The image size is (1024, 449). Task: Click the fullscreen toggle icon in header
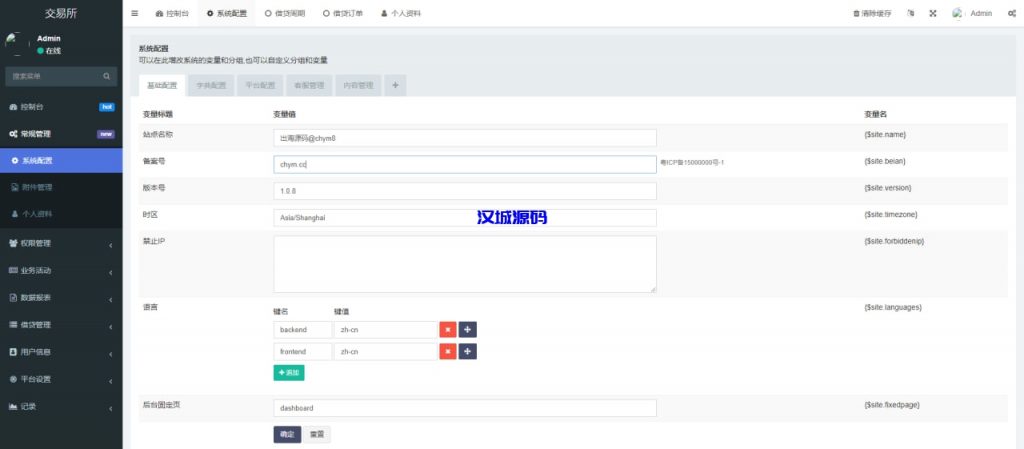pyautogui.click(x=933, y=14)
